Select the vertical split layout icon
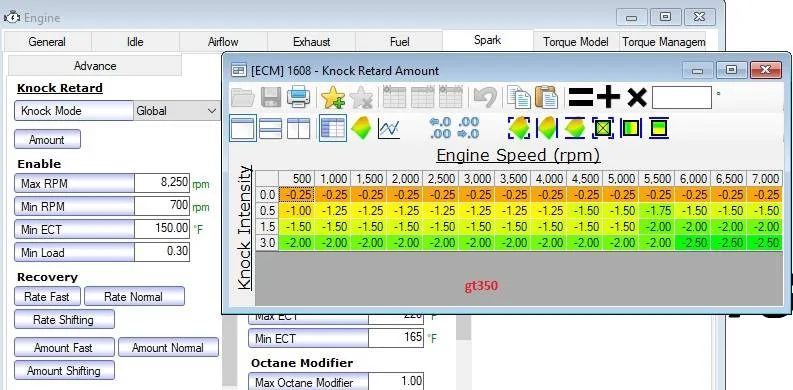793x390 pixels. [298, 128]
